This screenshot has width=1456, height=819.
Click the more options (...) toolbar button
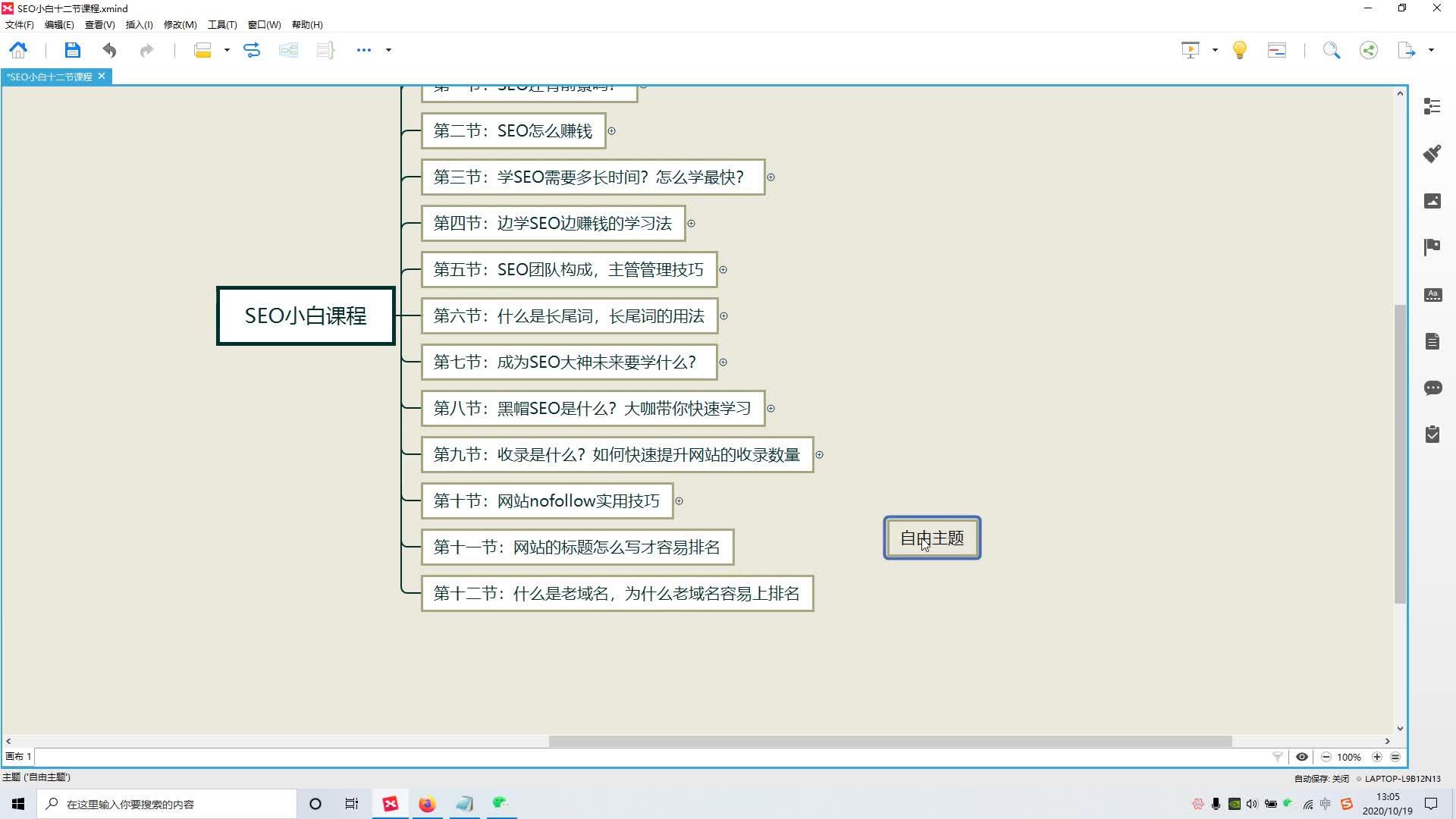click(x=364, y=50)
